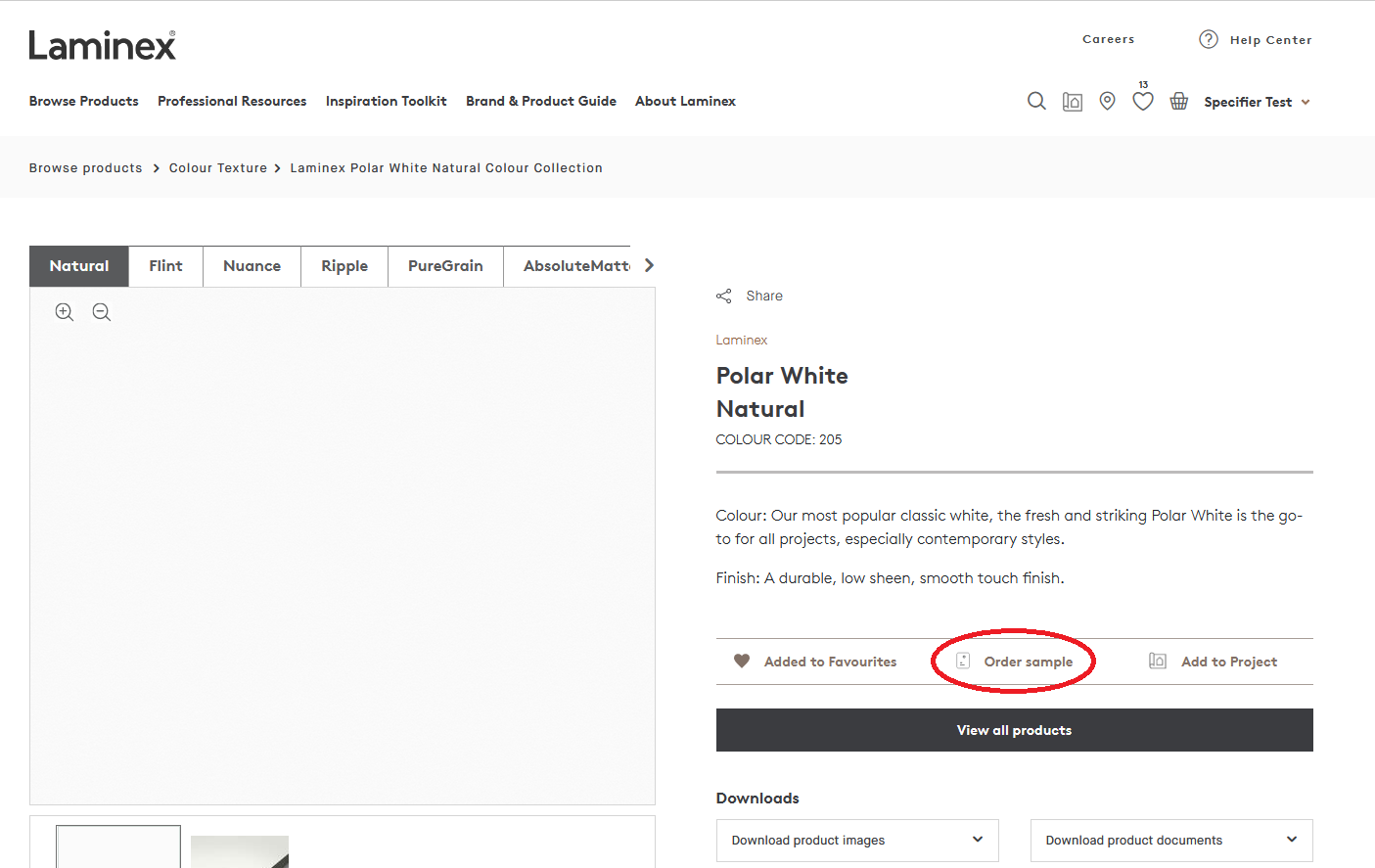Open favourites heart icon with 13 badge
The height and width of the screenshot is (868, 1375).
pyautogui.click(x=1142, y=101)
